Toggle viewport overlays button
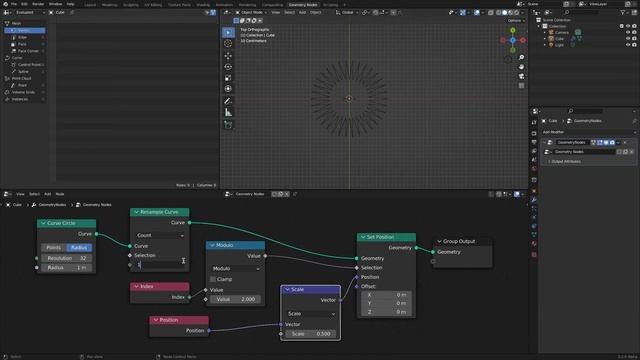Viewport: 640px width, 360px height. coord(477,13)
